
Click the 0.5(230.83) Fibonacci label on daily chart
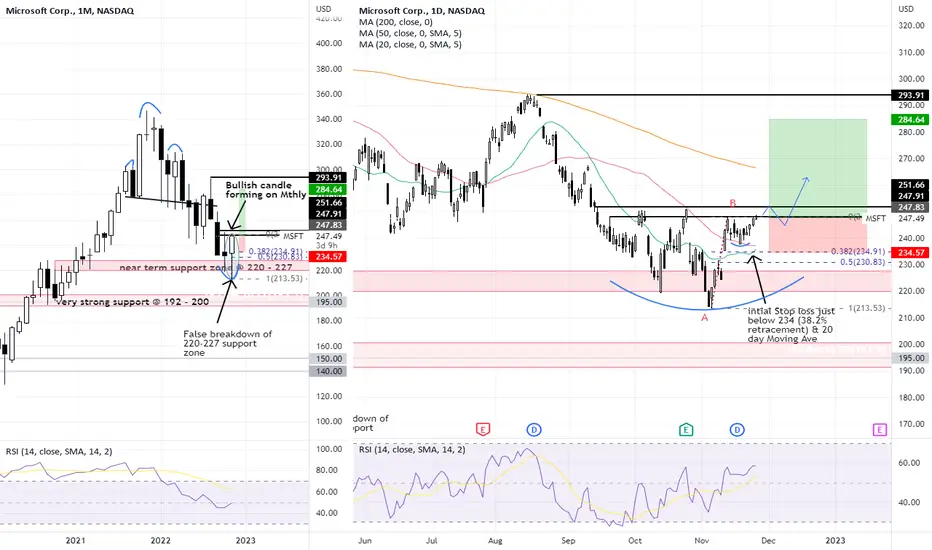(862, 262)
